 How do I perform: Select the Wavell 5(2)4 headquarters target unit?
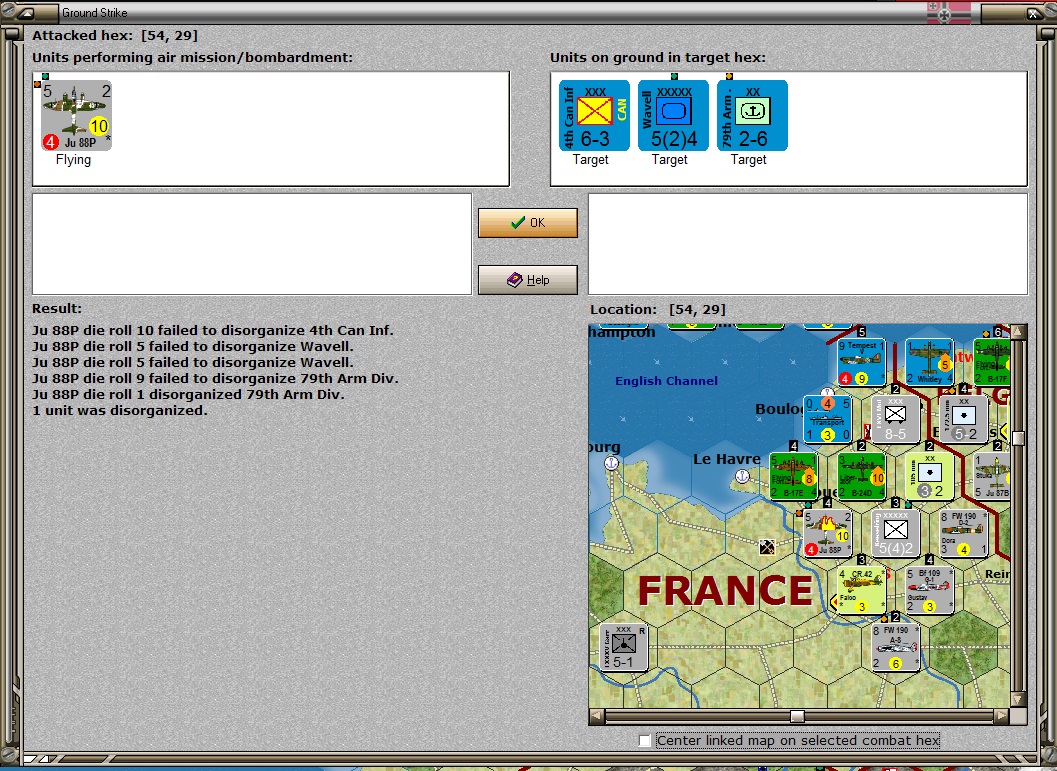pos(673,115)
